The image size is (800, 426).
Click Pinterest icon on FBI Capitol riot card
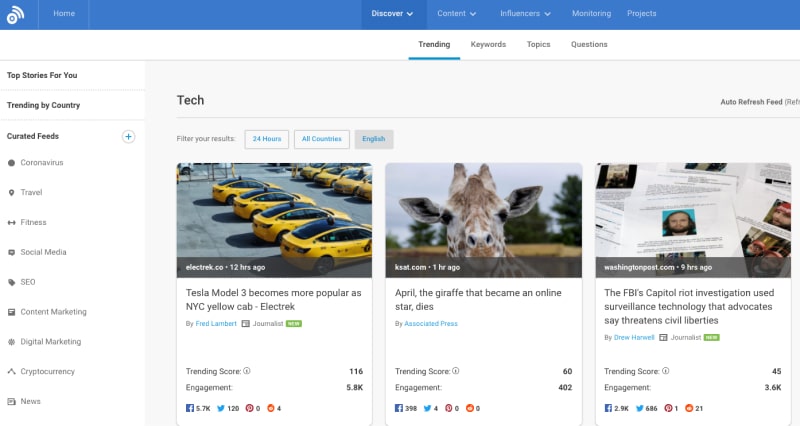[x=668, y=408]
